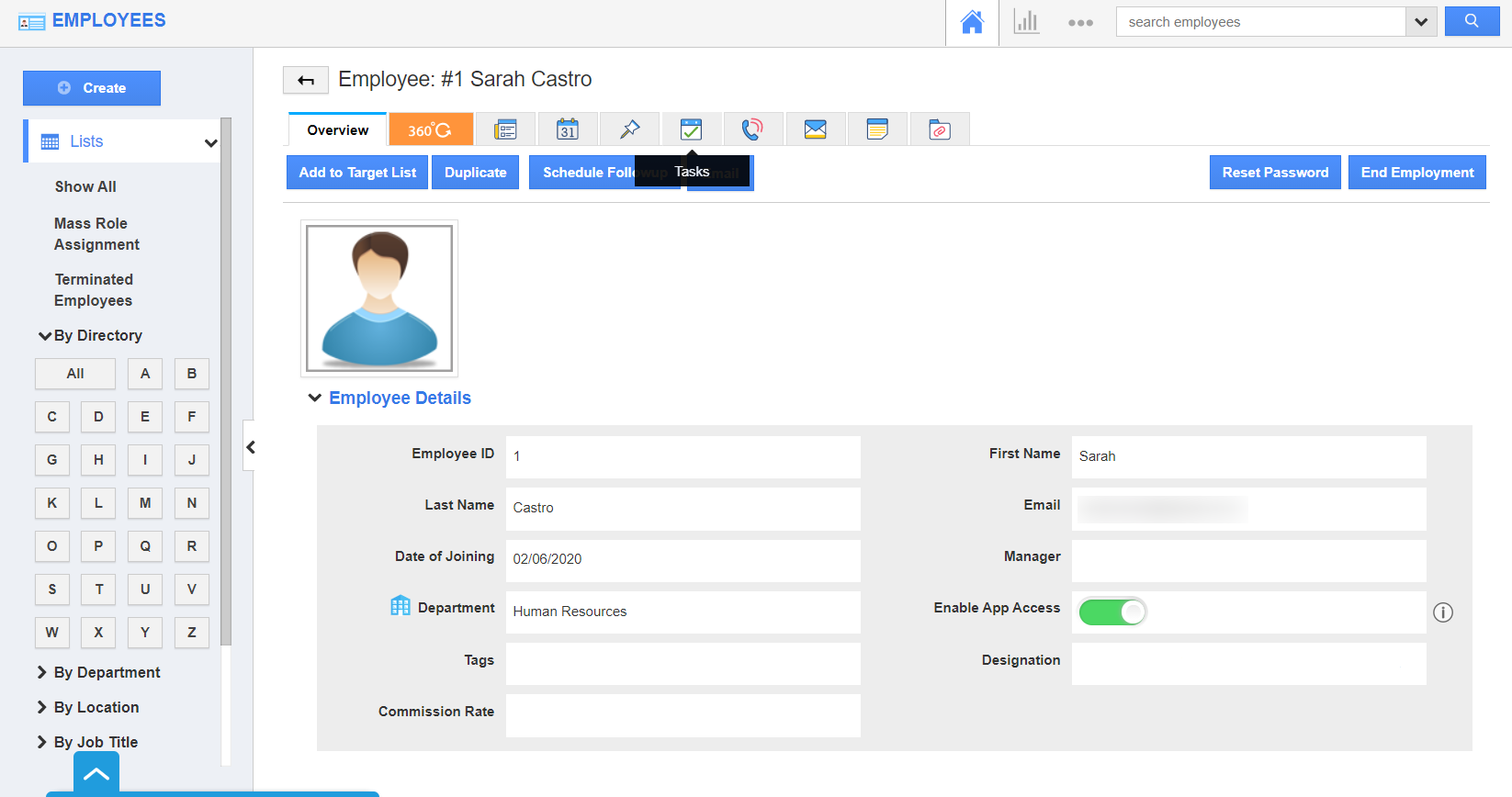Click the Email field

(1248, 509)
